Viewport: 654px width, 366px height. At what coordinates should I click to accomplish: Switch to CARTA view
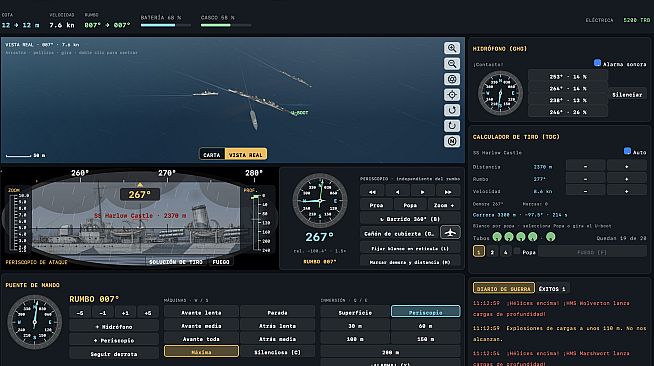212,154
